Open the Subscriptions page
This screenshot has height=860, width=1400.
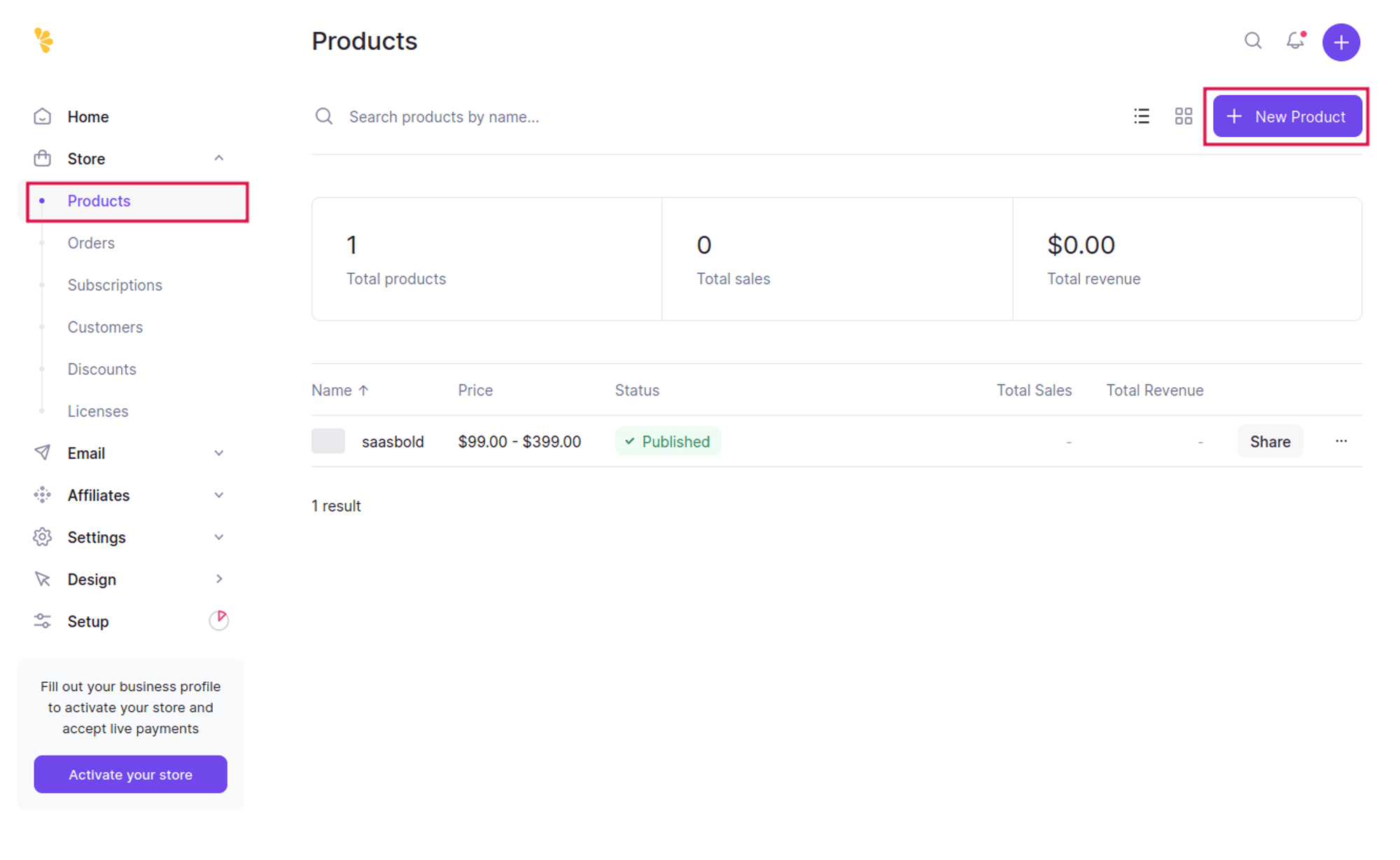point(115,284)
